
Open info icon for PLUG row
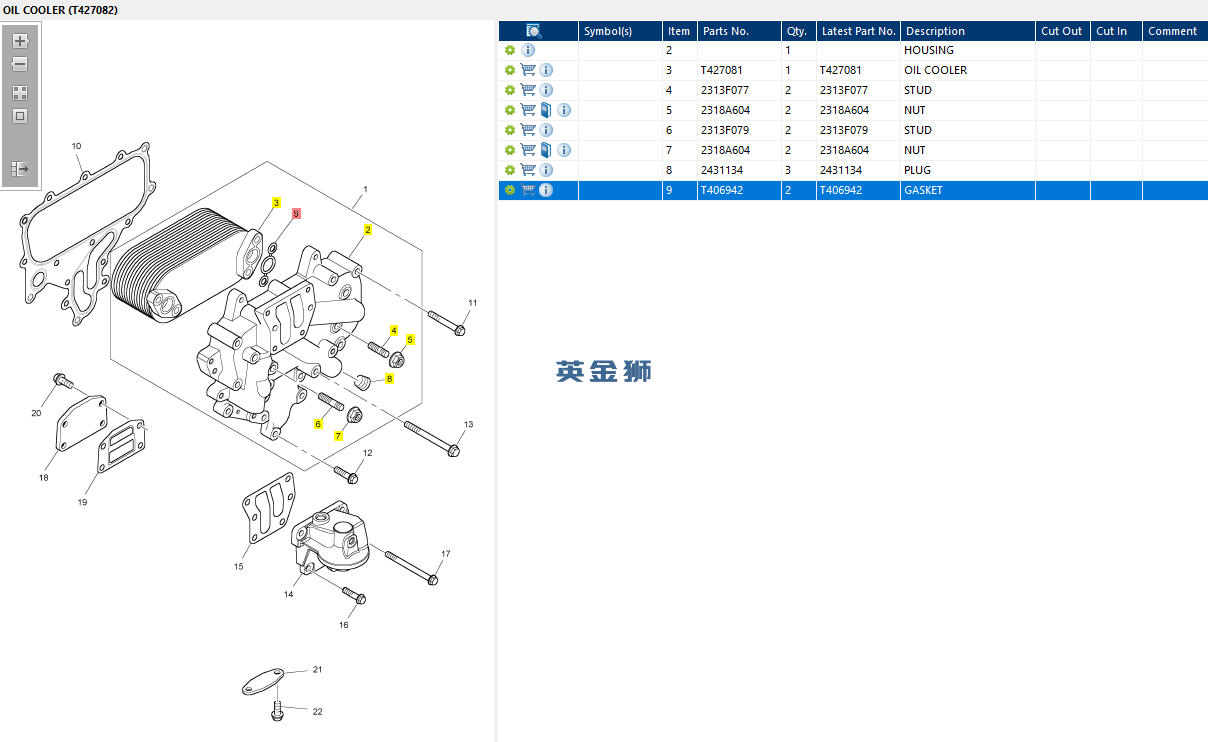[546, 170]
